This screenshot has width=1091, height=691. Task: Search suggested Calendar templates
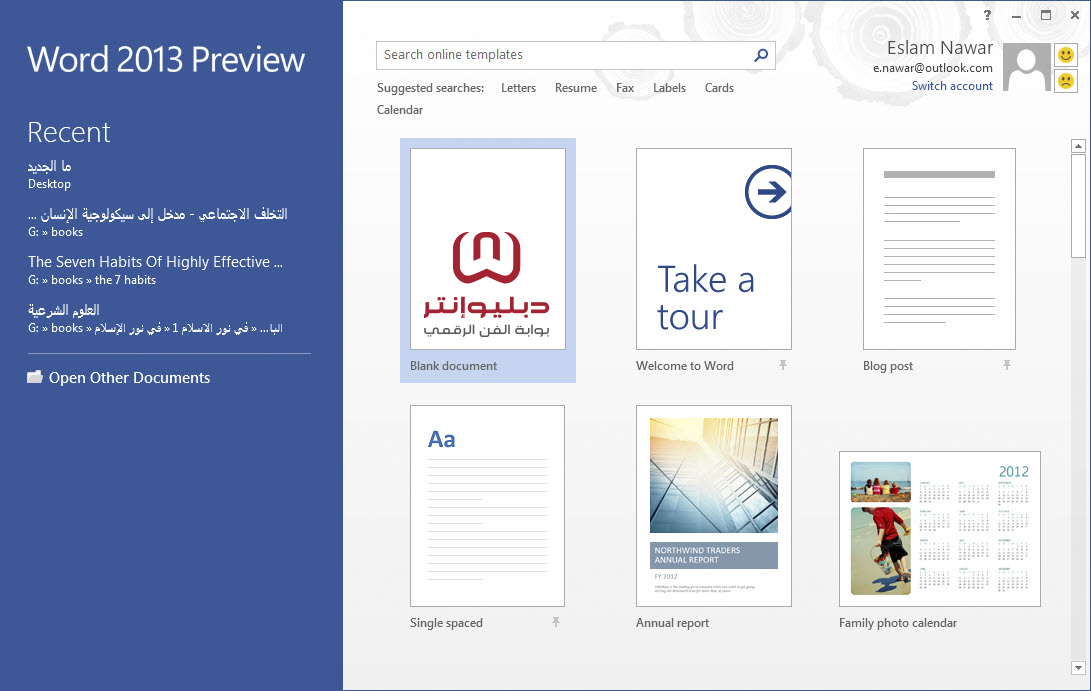pos(400,110)
